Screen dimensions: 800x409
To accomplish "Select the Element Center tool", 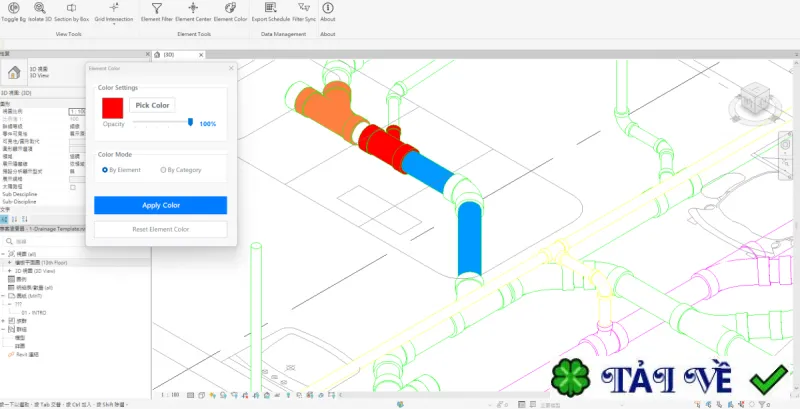I will [193, 12].
